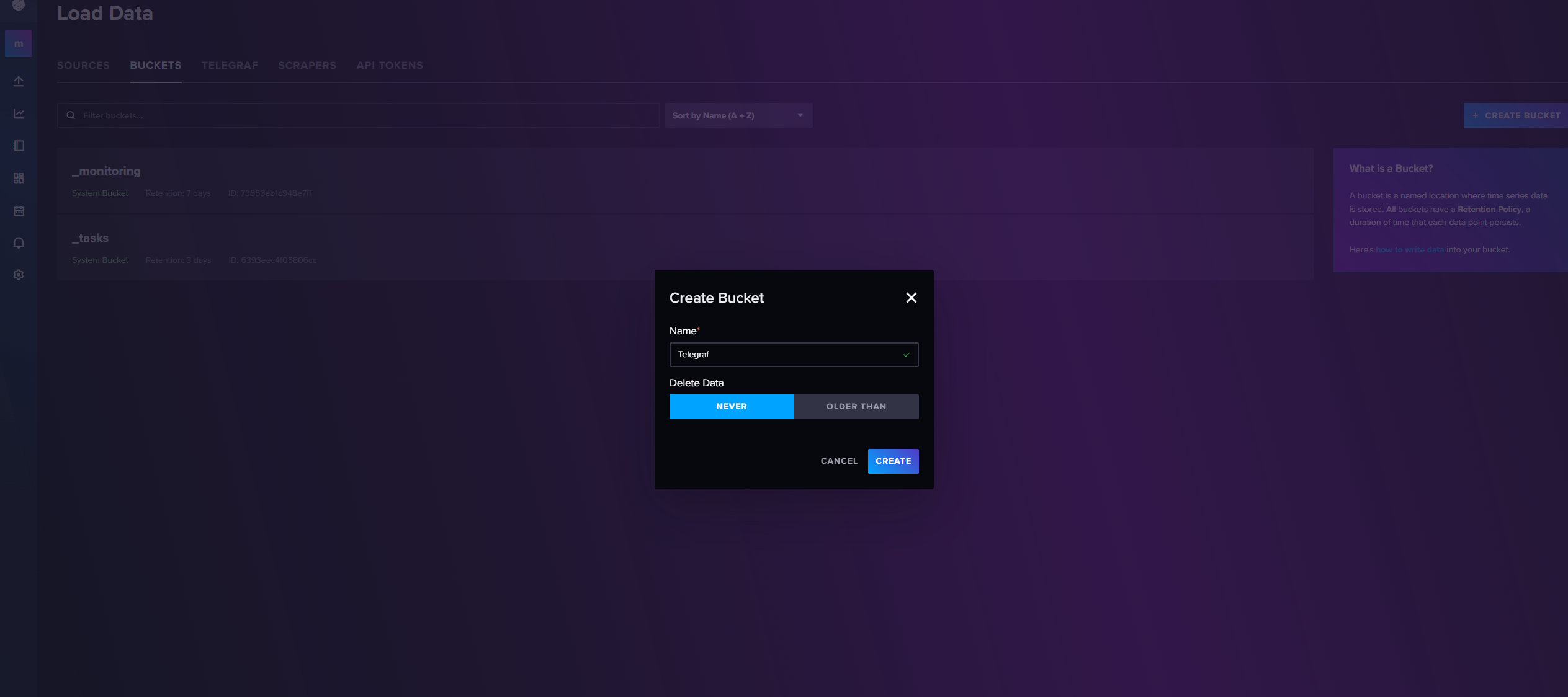Image resolution: width=1568 pixels, height=697 pixels.
Task: Open Alerts bell icon in sidebar
Action: pyautogui.click(x=19, y=243)
